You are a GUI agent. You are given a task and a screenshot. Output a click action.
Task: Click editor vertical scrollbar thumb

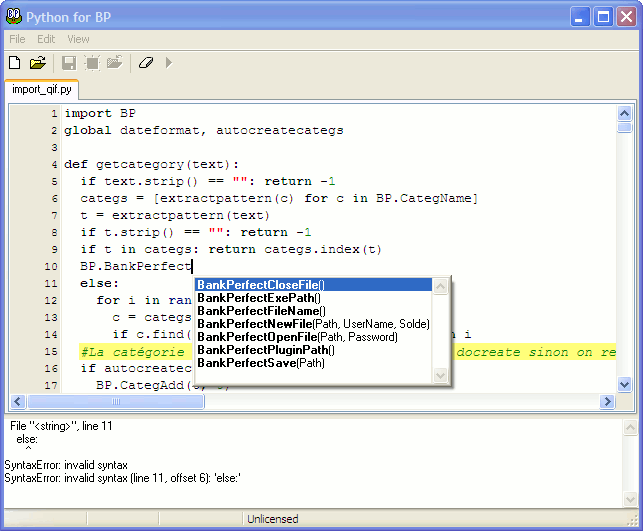coord(624,128)
